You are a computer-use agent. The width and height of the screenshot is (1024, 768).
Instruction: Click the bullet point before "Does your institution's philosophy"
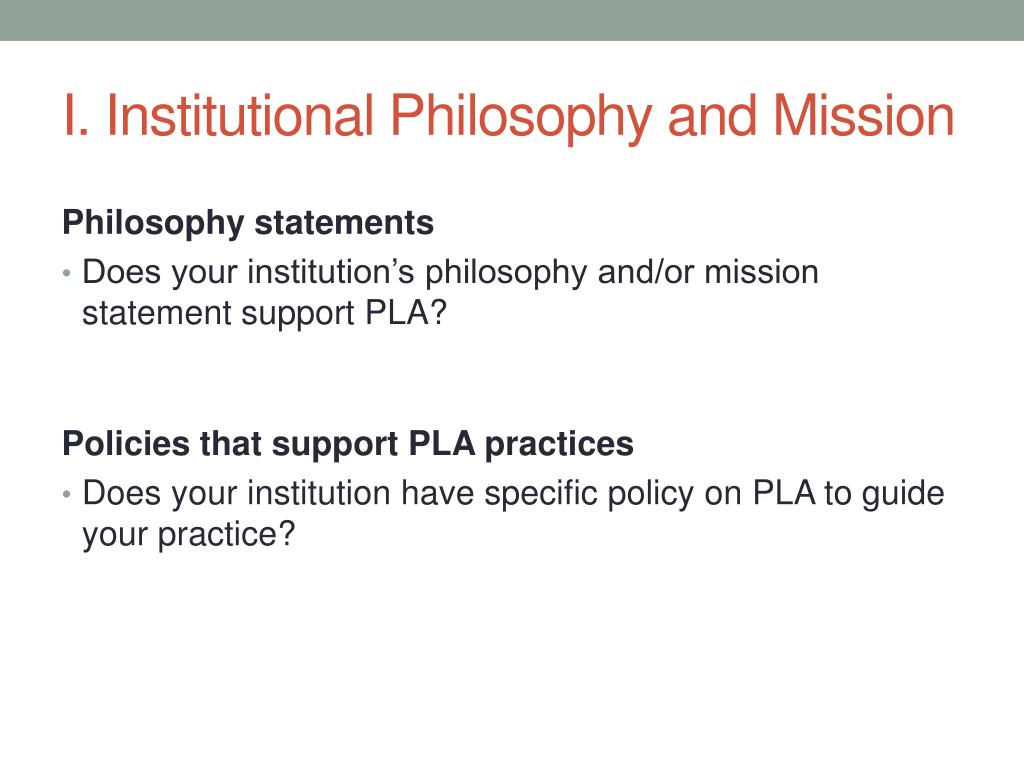pyautogui.click(x=67, y=273)
